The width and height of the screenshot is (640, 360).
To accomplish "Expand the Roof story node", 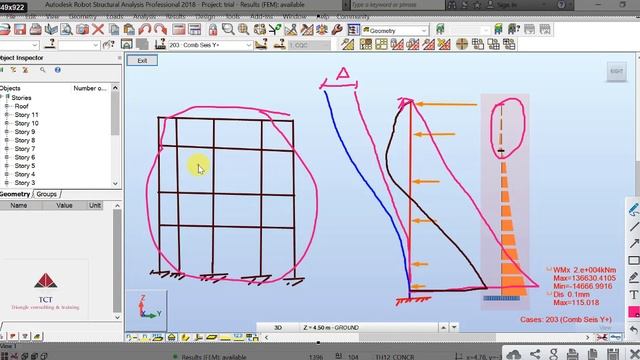I will click(7, 106).
